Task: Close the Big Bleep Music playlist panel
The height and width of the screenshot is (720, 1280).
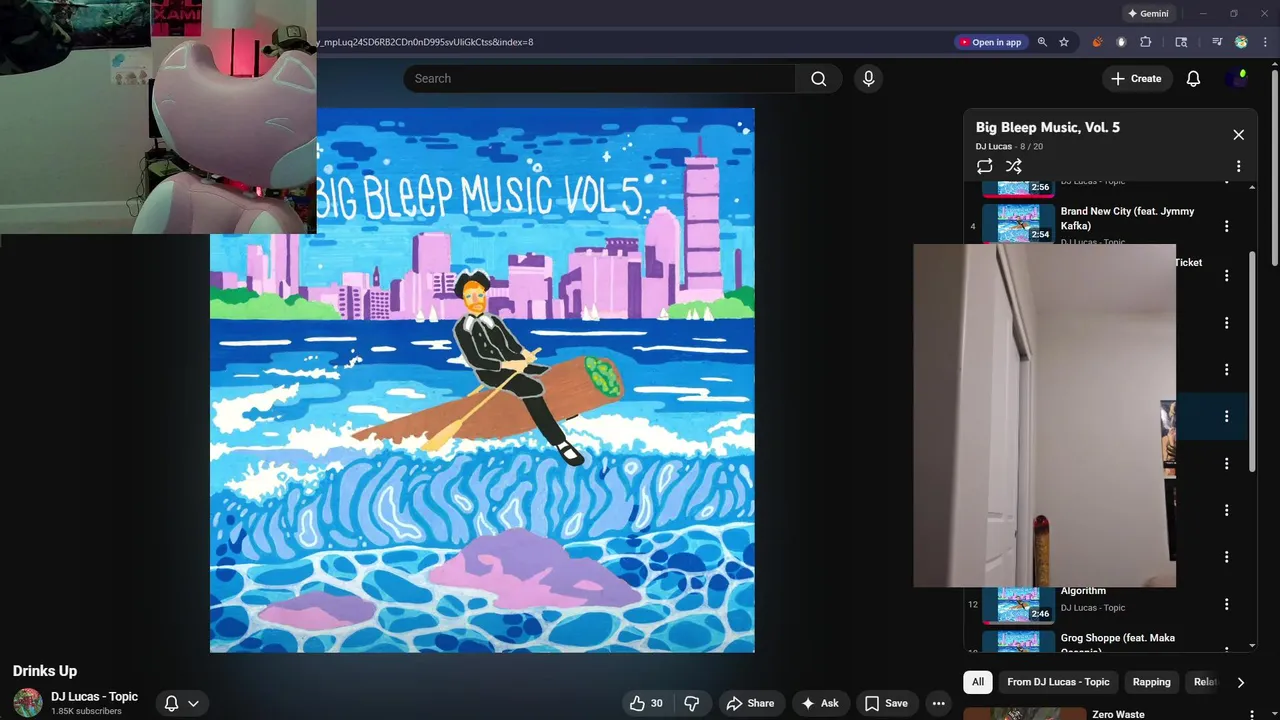Action: coord(1238,135)
